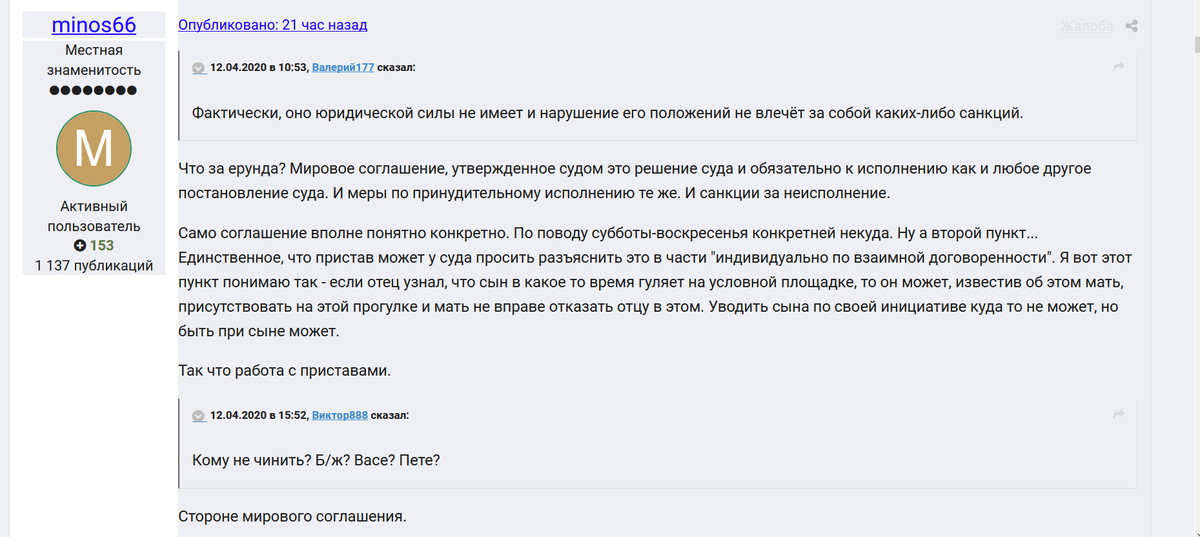Click the reputation score 153
This screenshot has height=537, width=1200.
[x=101, y=245]
